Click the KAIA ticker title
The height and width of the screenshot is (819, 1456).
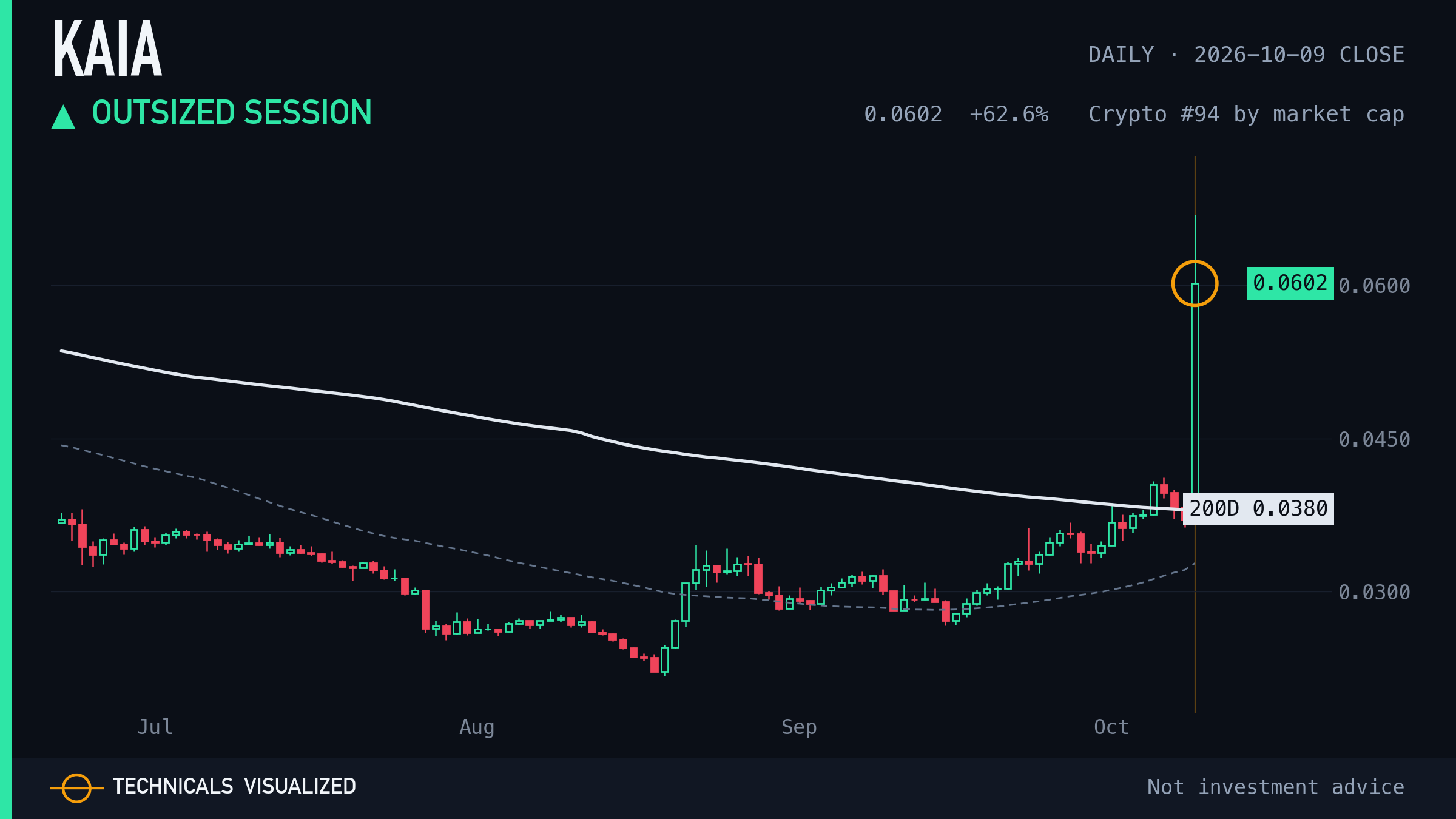tap(107, 49)
